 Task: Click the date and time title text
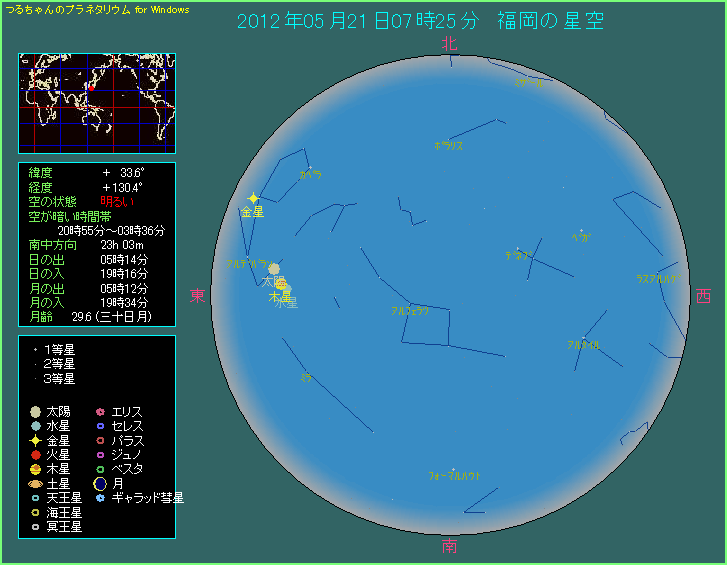tap(421, 21)
